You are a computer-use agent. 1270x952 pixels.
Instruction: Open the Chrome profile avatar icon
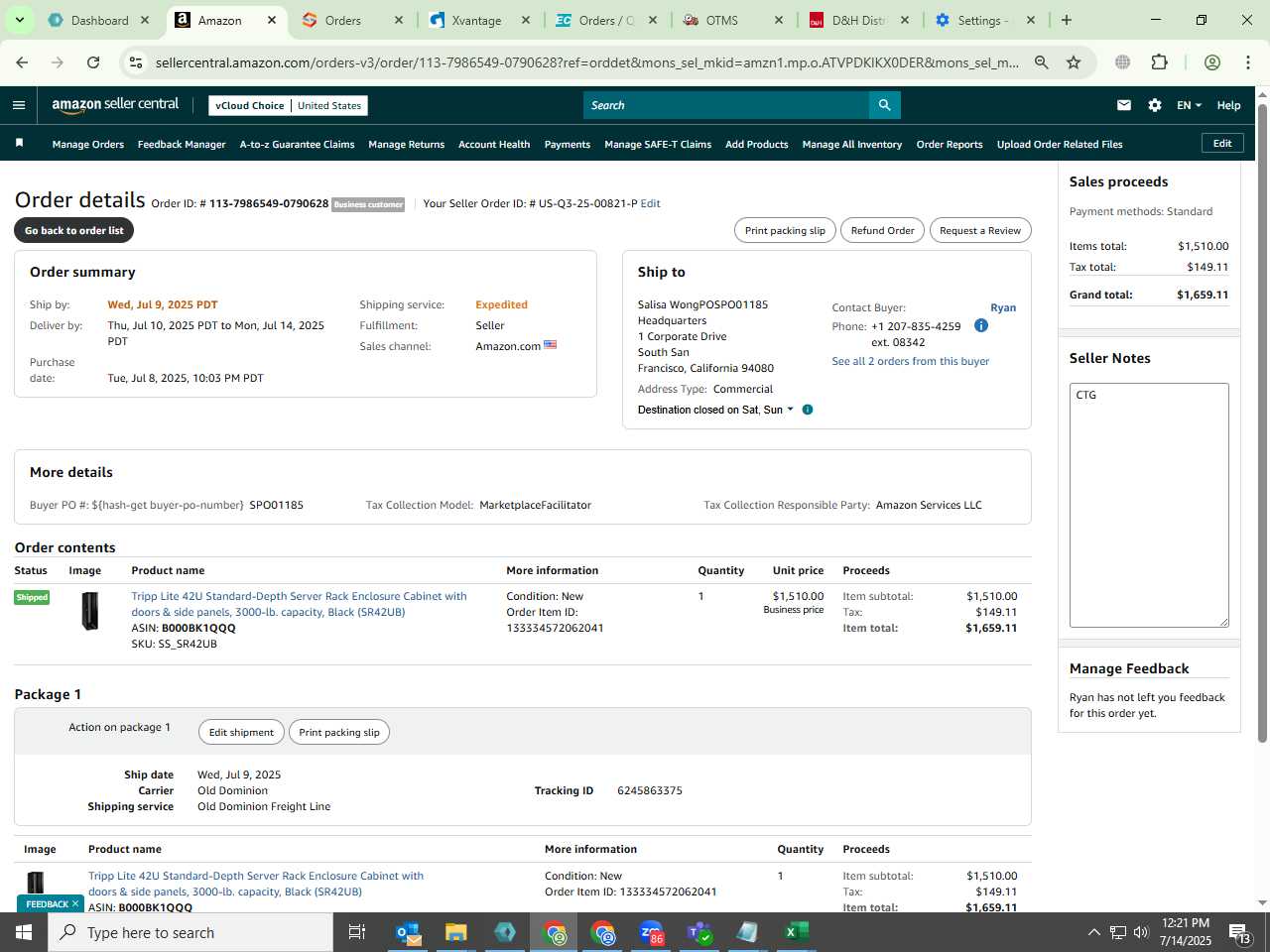(1212, 62)
